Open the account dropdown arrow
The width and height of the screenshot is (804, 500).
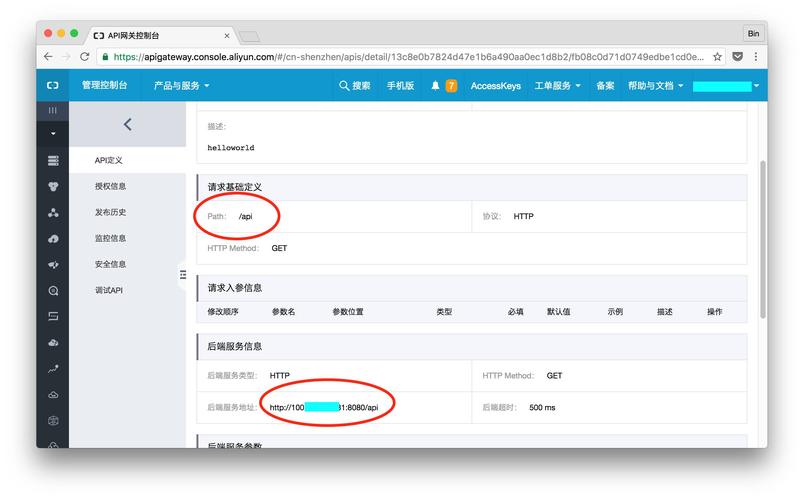(x=756, y=86)
